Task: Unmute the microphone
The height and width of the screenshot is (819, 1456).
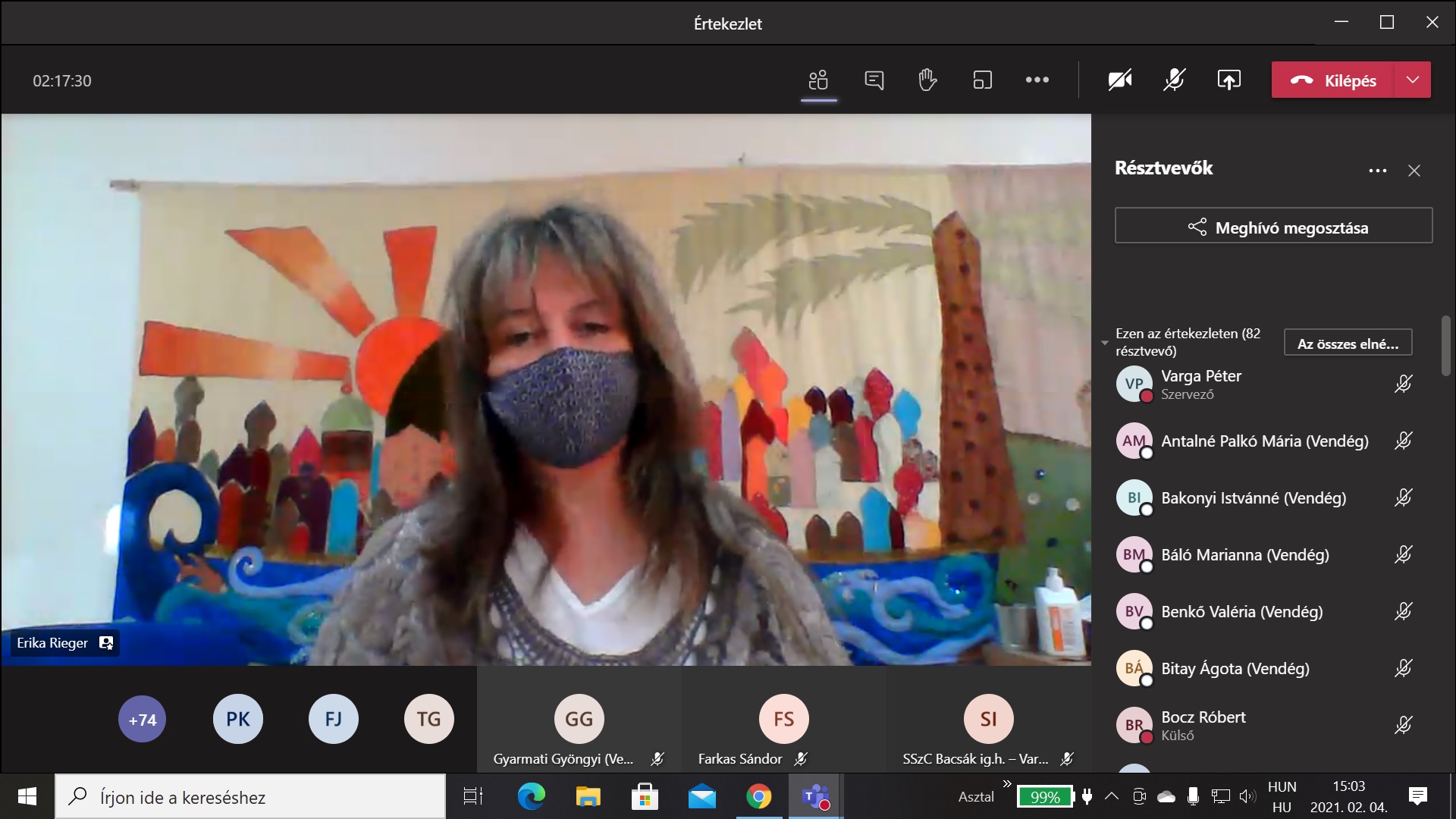Action: pos(1174,80)
